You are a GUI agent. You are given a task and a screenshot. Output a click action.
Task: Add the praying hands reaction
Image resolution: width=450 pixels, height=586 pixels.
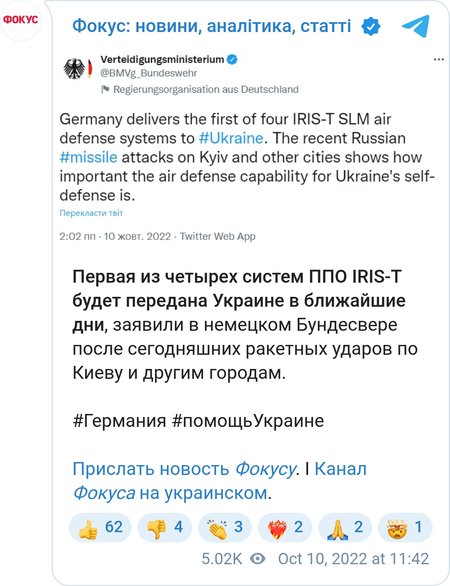click(x=345, y=527)
